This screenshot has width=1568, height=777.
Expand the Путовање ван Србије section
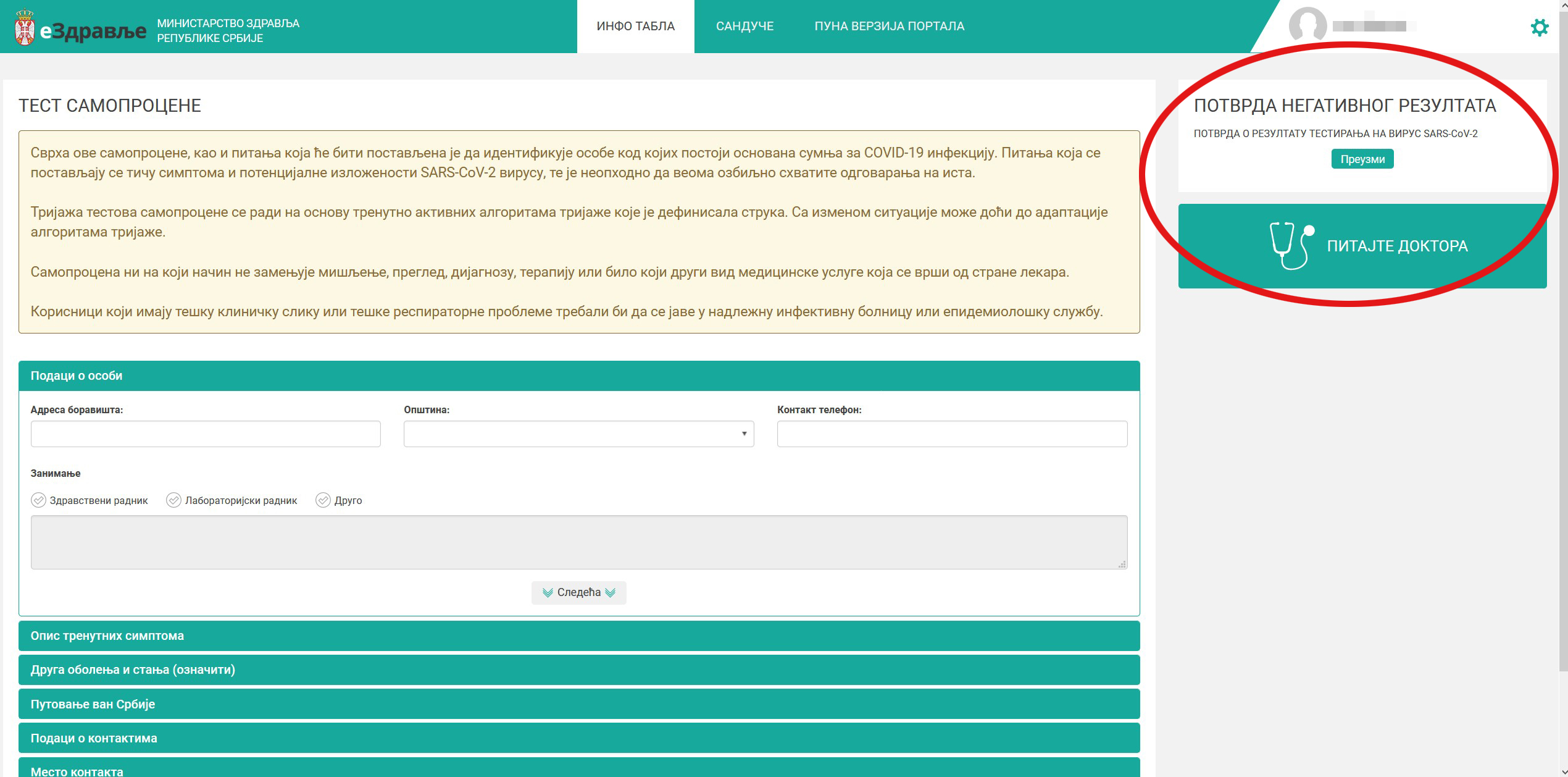578,704
